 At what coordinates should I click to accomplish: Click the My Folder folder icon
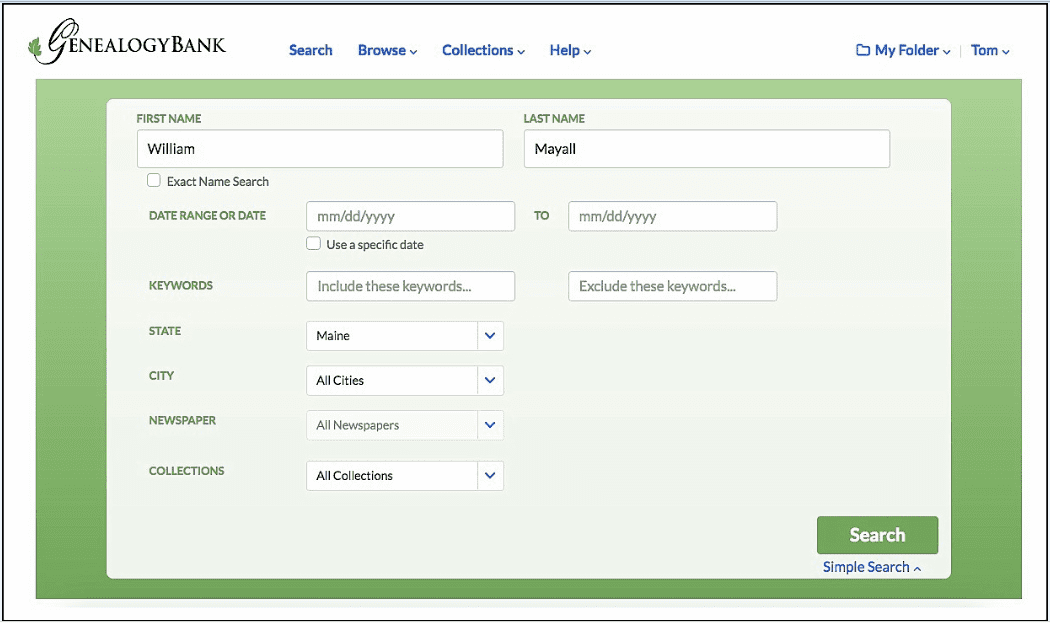(863, 50)
